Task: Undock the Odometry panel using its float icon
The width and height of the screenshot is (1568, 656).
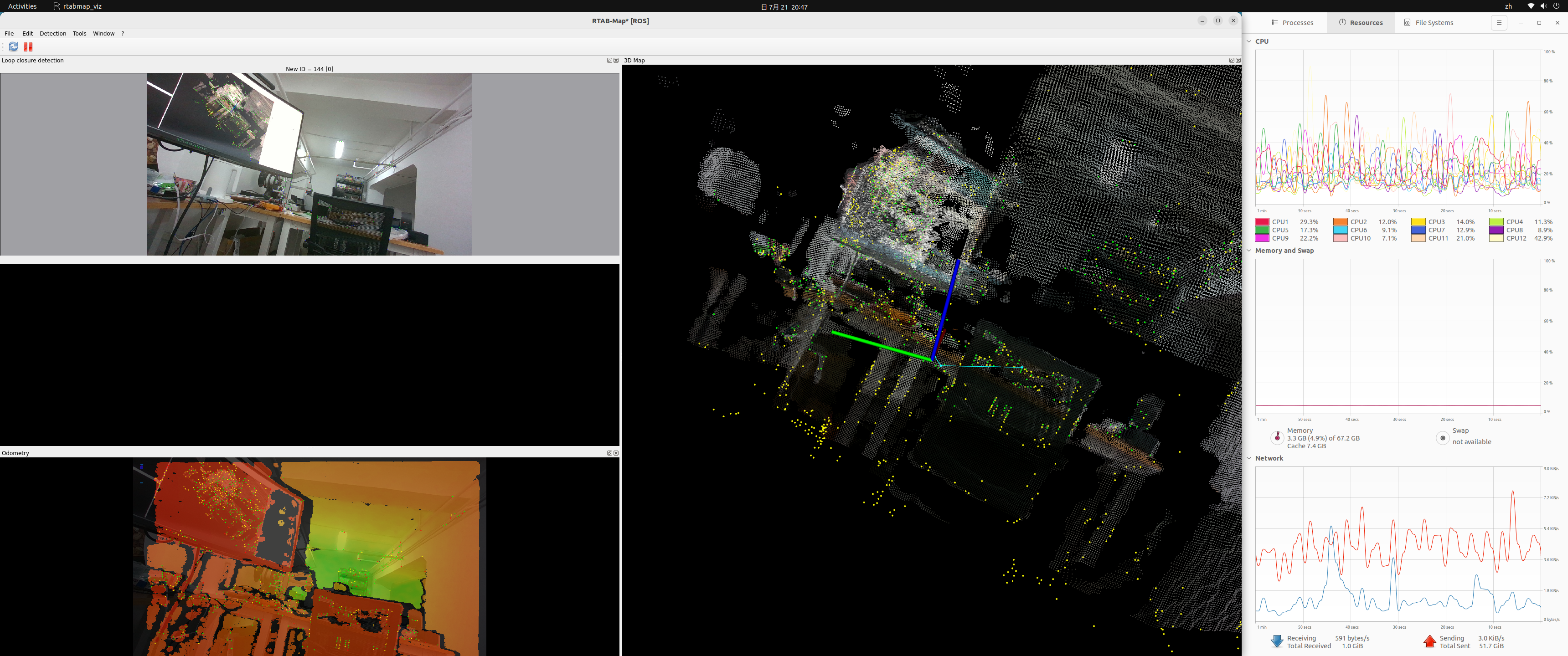Action: pyautogui.click(x=609, y=453)
